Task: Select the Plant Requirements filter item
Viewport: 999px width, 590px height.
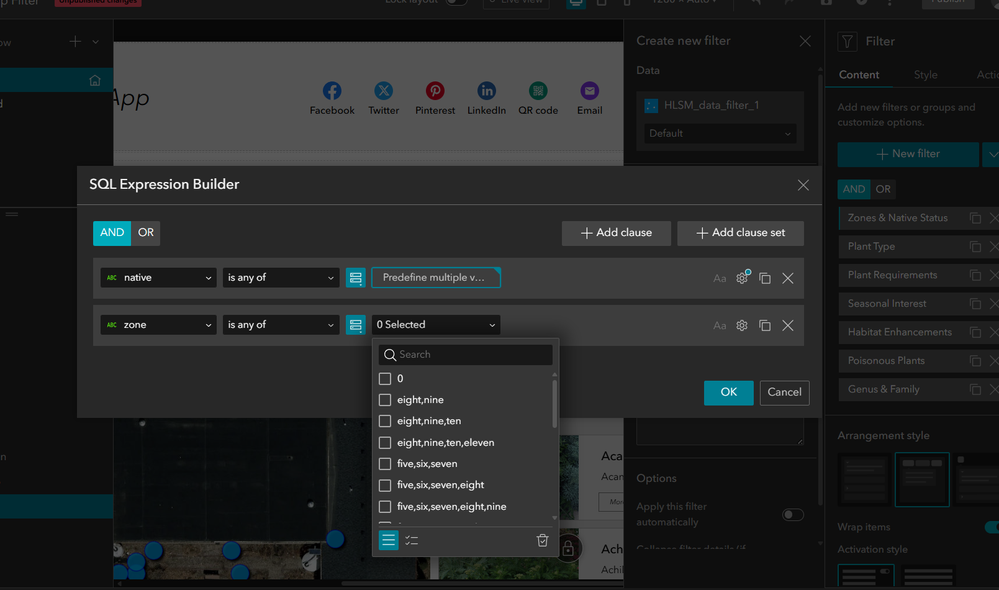Action: point(893,275)
